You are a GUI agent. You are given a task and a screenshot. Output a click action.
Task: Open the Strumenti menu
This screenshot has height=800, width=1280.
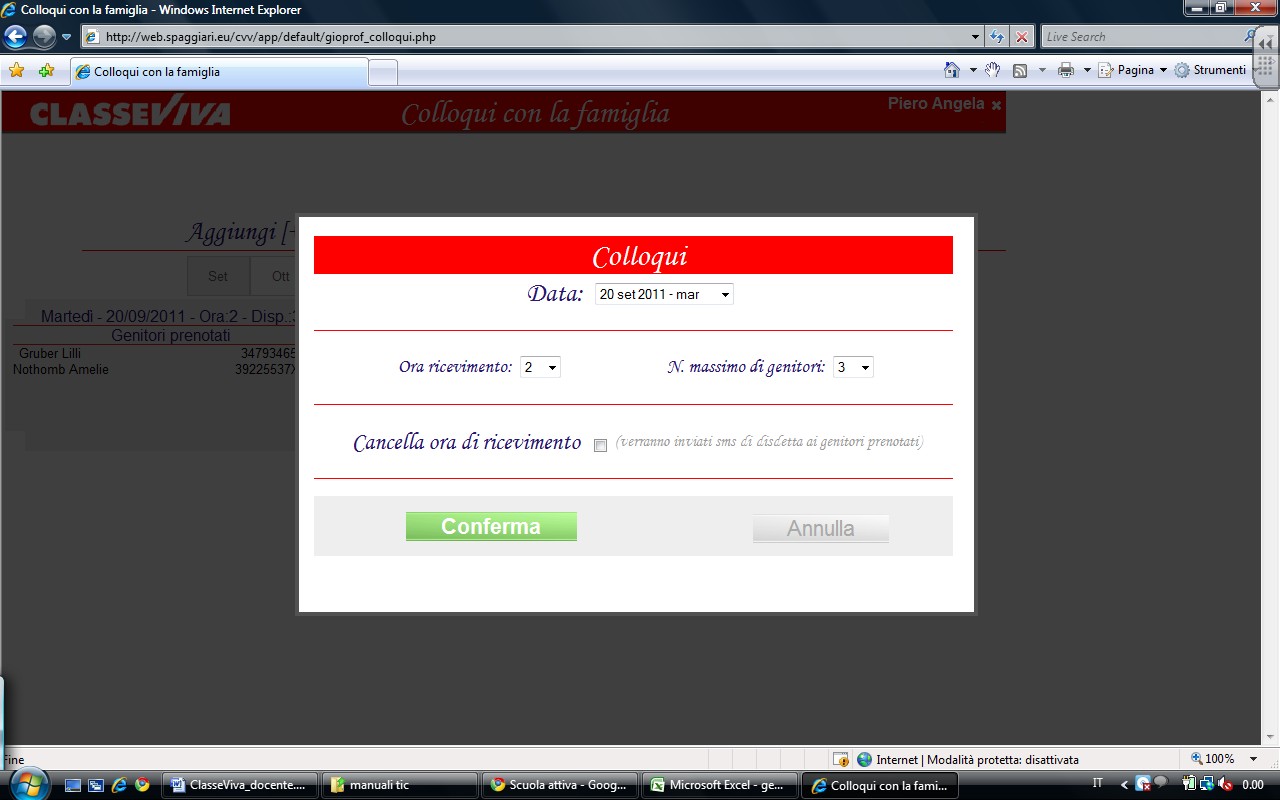point(1211,70)
